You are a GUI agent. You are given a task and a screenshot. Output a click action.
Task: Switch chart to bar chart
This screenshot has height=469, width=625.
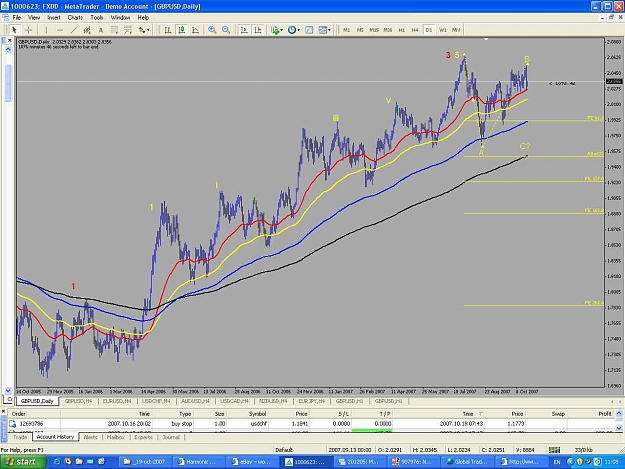click(168, 30)
